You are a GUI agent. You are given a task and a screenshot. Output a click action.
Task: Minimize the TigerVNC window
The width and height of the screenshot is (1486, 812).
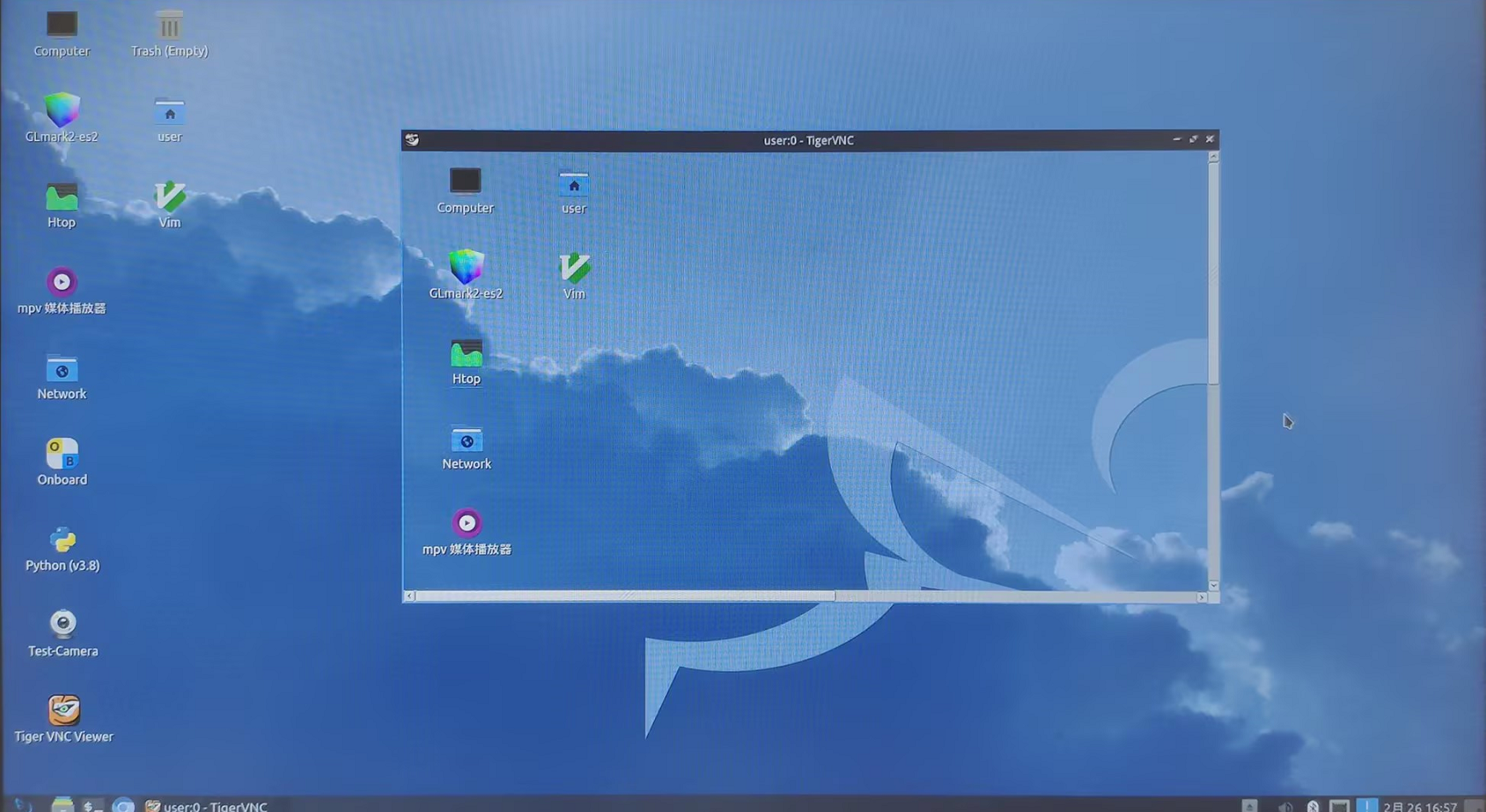1176,139
